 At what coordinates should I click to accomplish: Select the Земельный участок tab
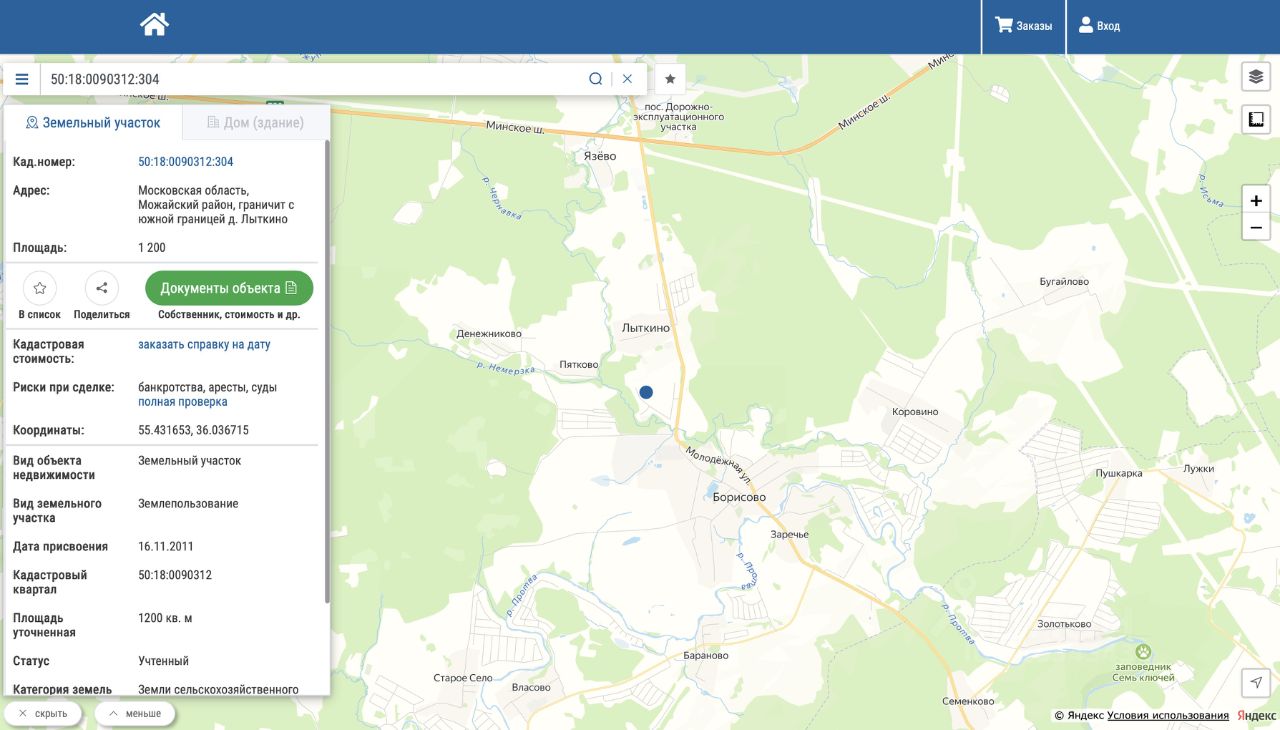pos(93,122)
